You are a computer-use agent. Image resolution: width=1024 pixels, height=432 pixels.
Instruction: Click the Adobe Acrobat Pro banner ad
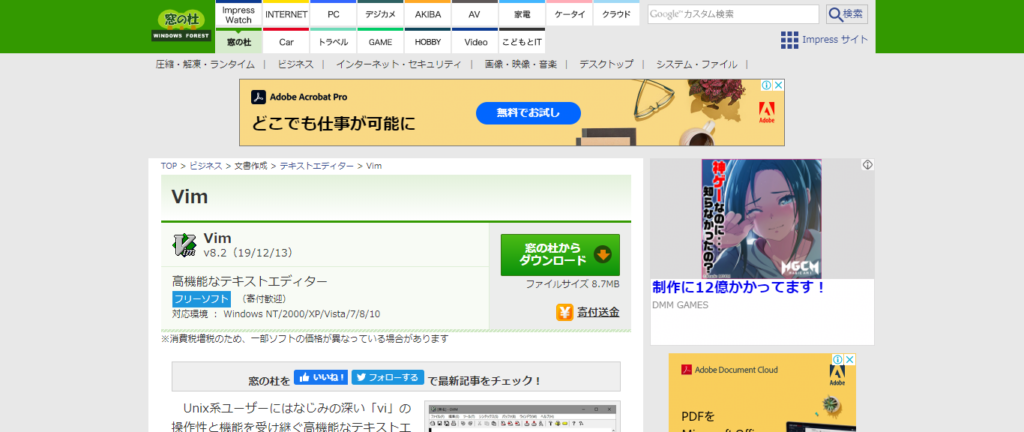point(512,112)
